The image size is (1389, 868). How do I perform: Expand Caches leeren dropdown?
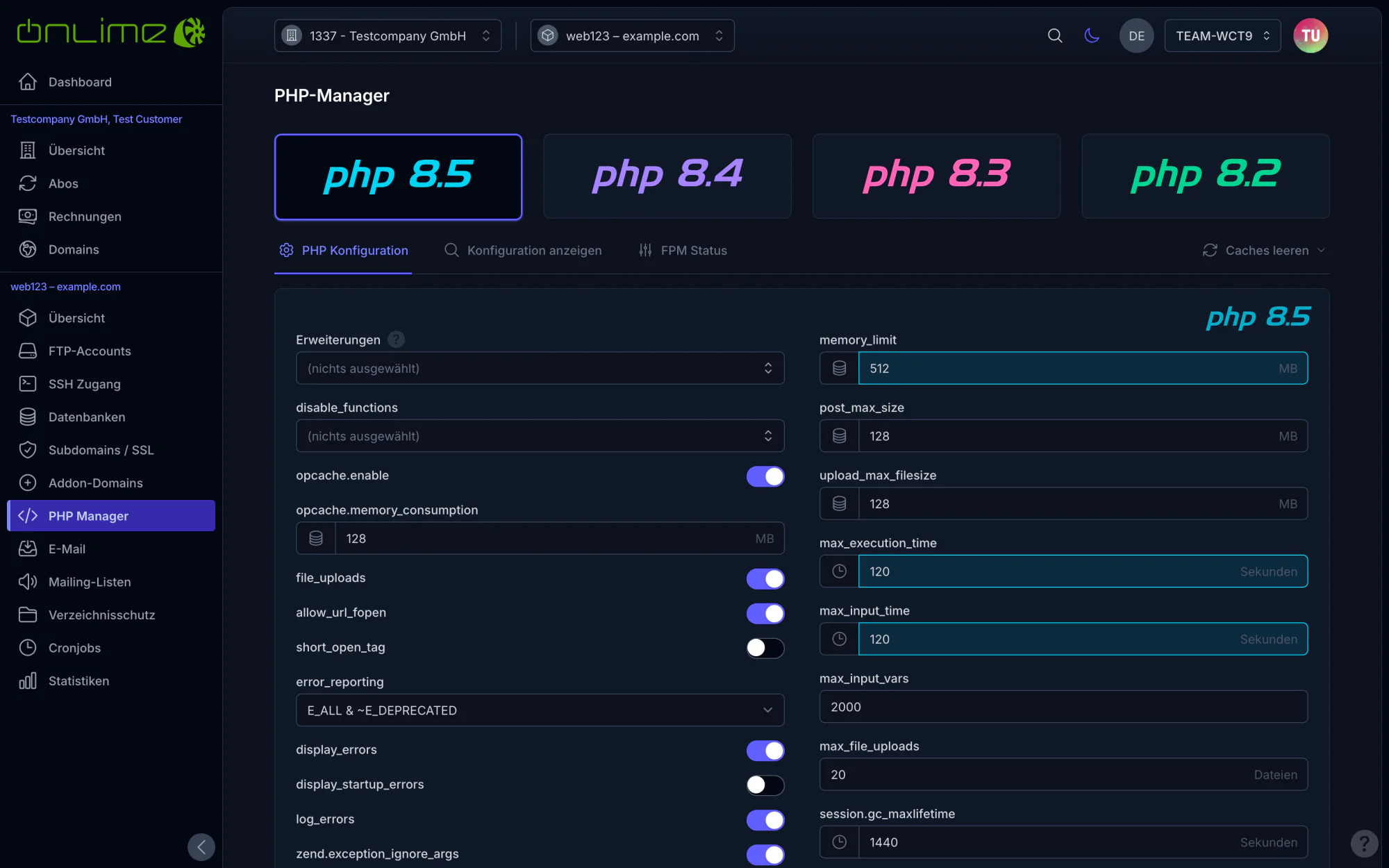(x=1264, y=250)
